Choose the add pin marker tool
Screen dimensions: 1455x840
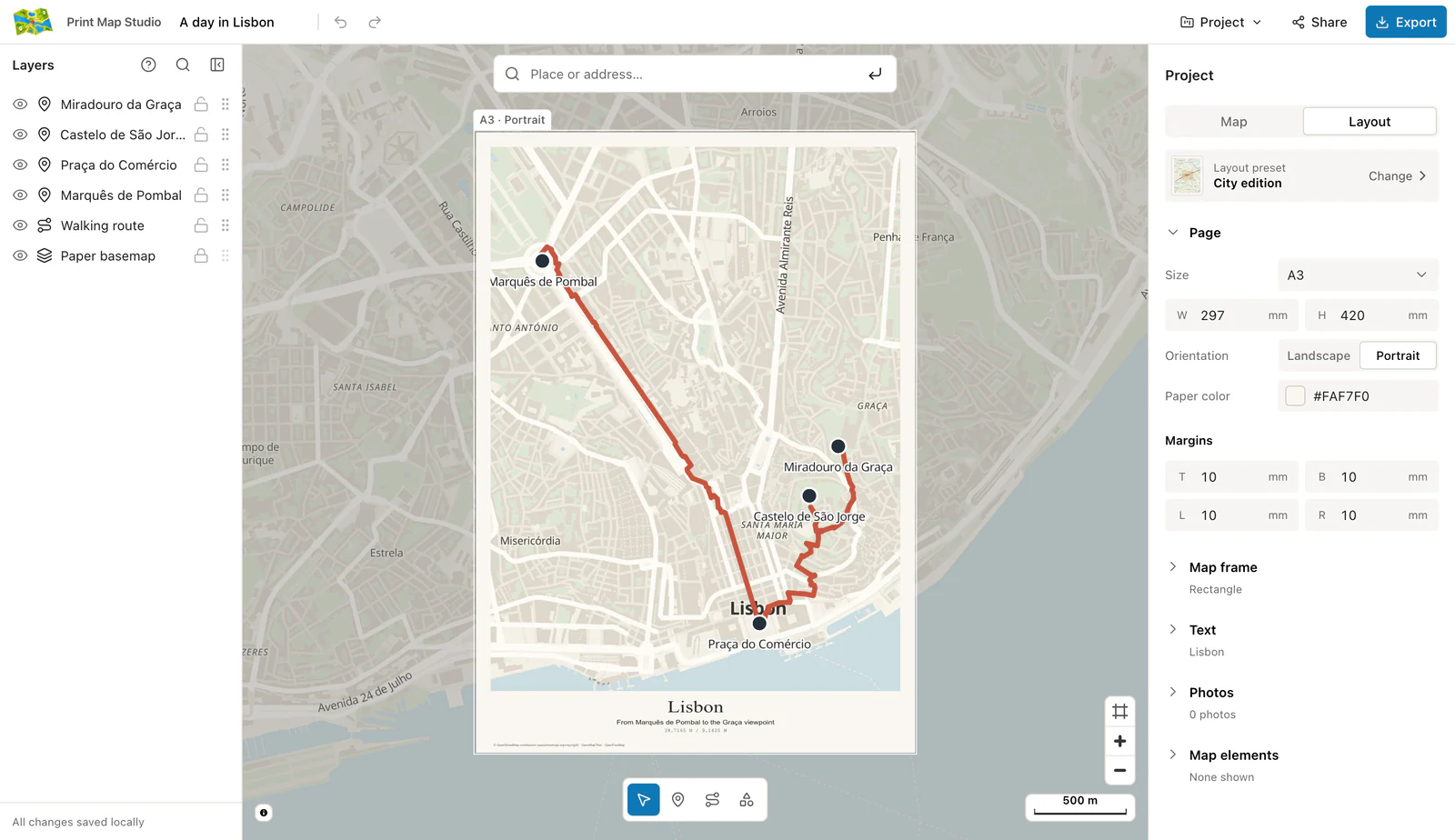(x=677, y=800)
